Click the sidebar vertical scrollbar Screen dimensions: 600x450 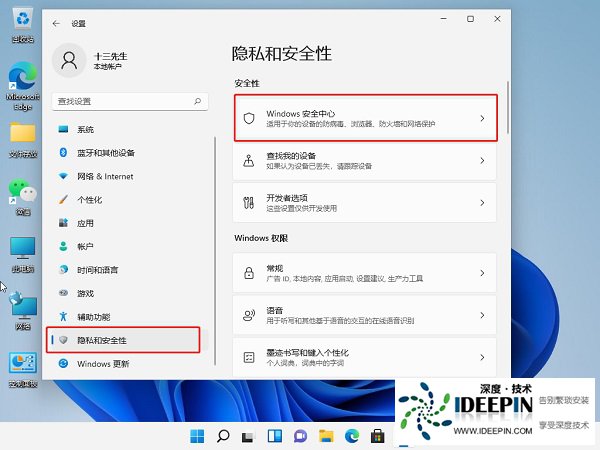pos(215,251)
